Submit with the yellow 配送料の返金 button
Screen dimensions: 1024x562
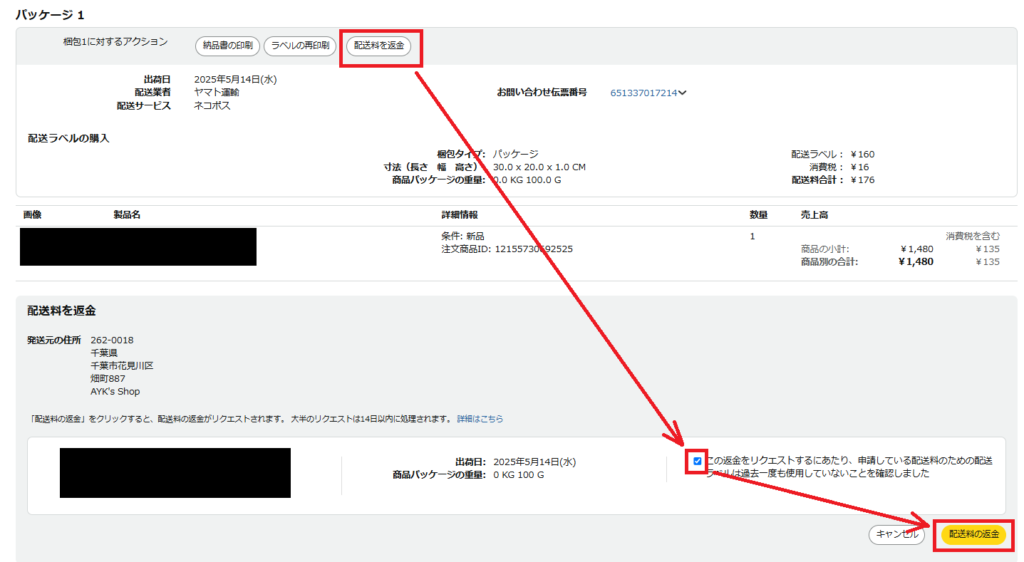click(973, 535)
